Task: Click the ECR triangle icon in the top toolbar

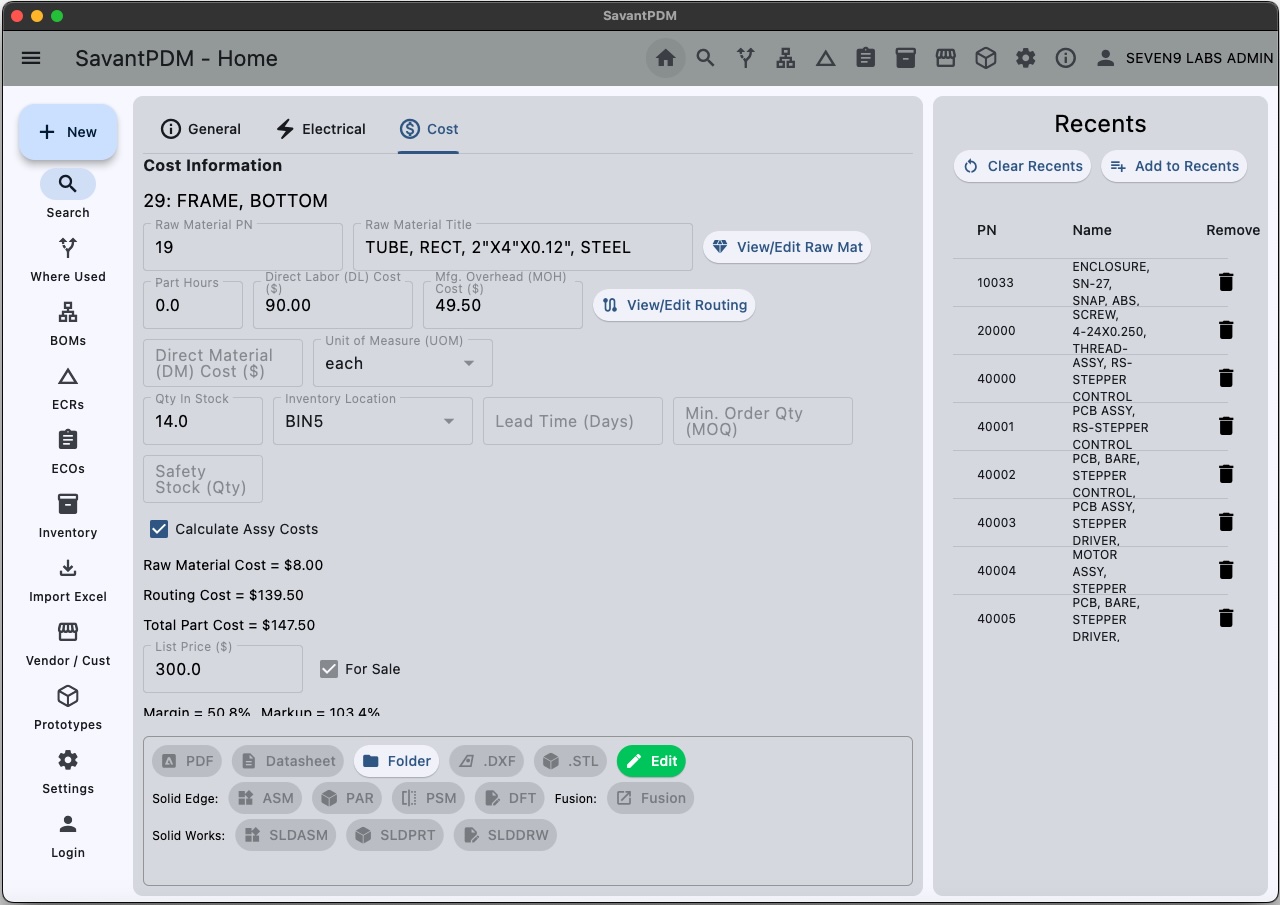Action: (825, 58)
